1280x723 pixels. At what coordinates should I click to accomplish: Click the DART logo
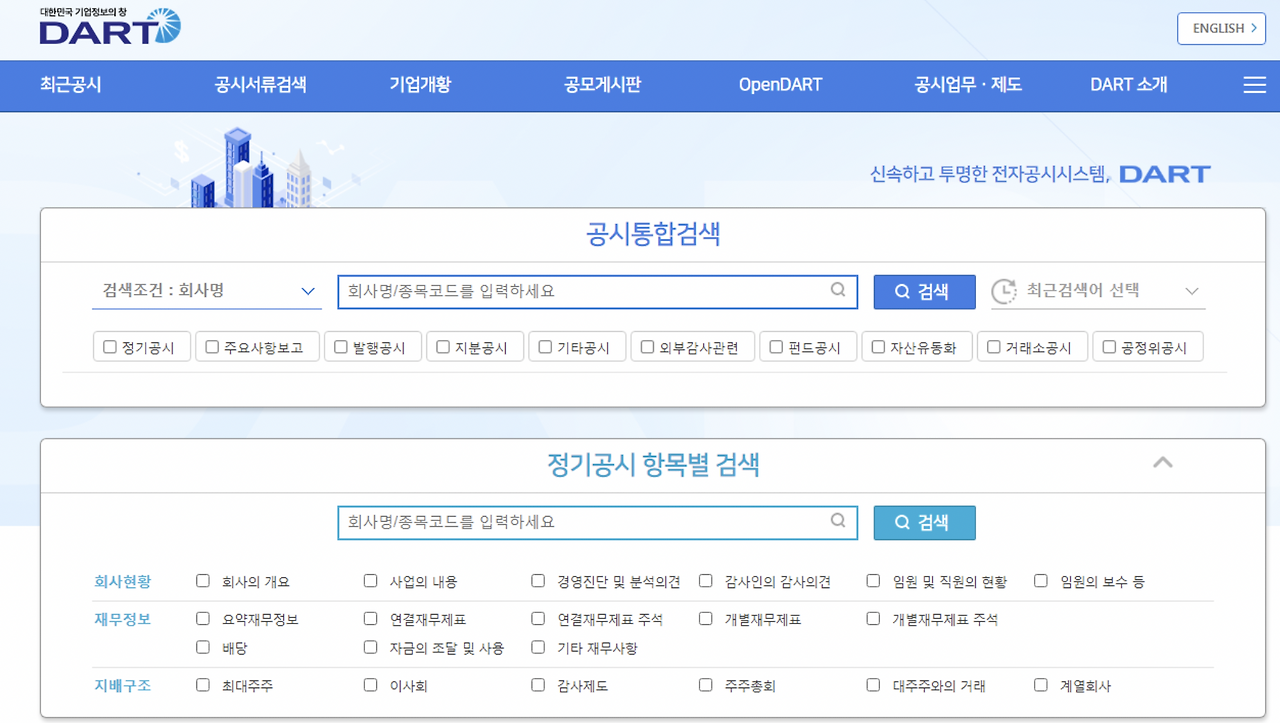[108, 26]
